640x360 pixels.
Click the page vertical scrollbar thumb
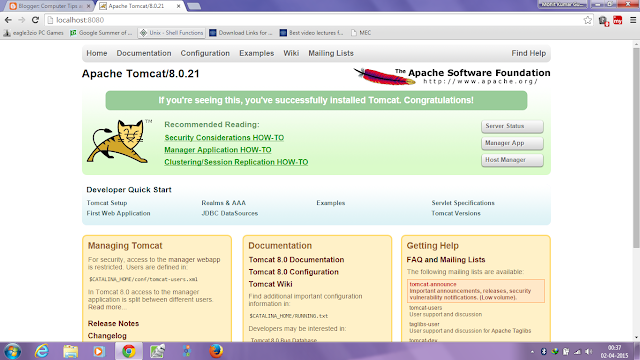coord(636,147)
